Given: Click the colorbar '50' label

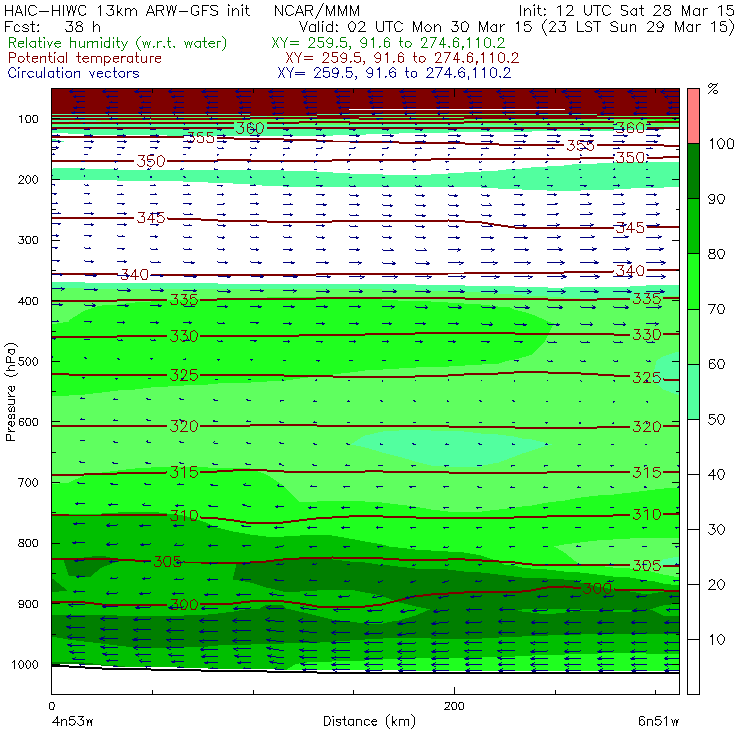Looking at the screenshot, I should tap(716, 420).
